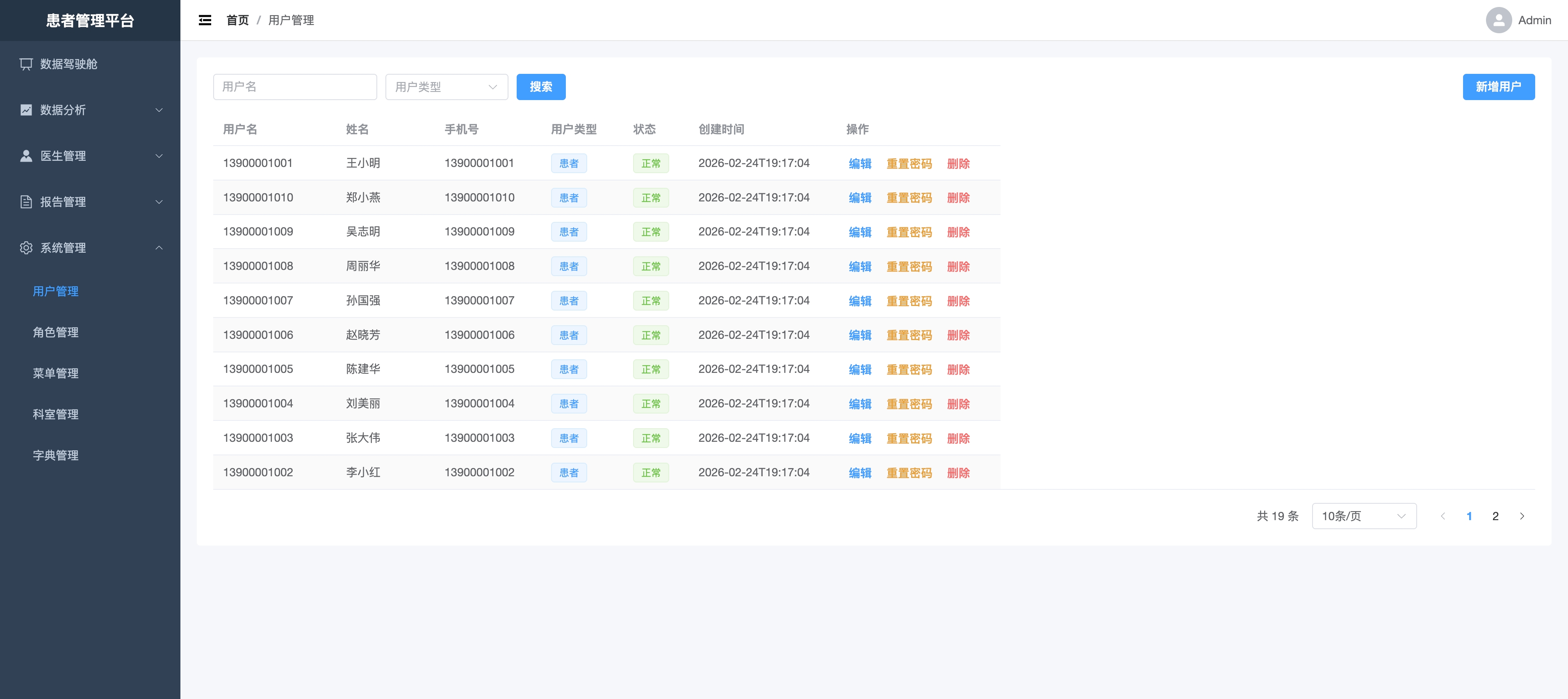Viewport: 1568px width, 699px height.
Task: Reset password for 孙国强
Action: (x=909, y=301)
